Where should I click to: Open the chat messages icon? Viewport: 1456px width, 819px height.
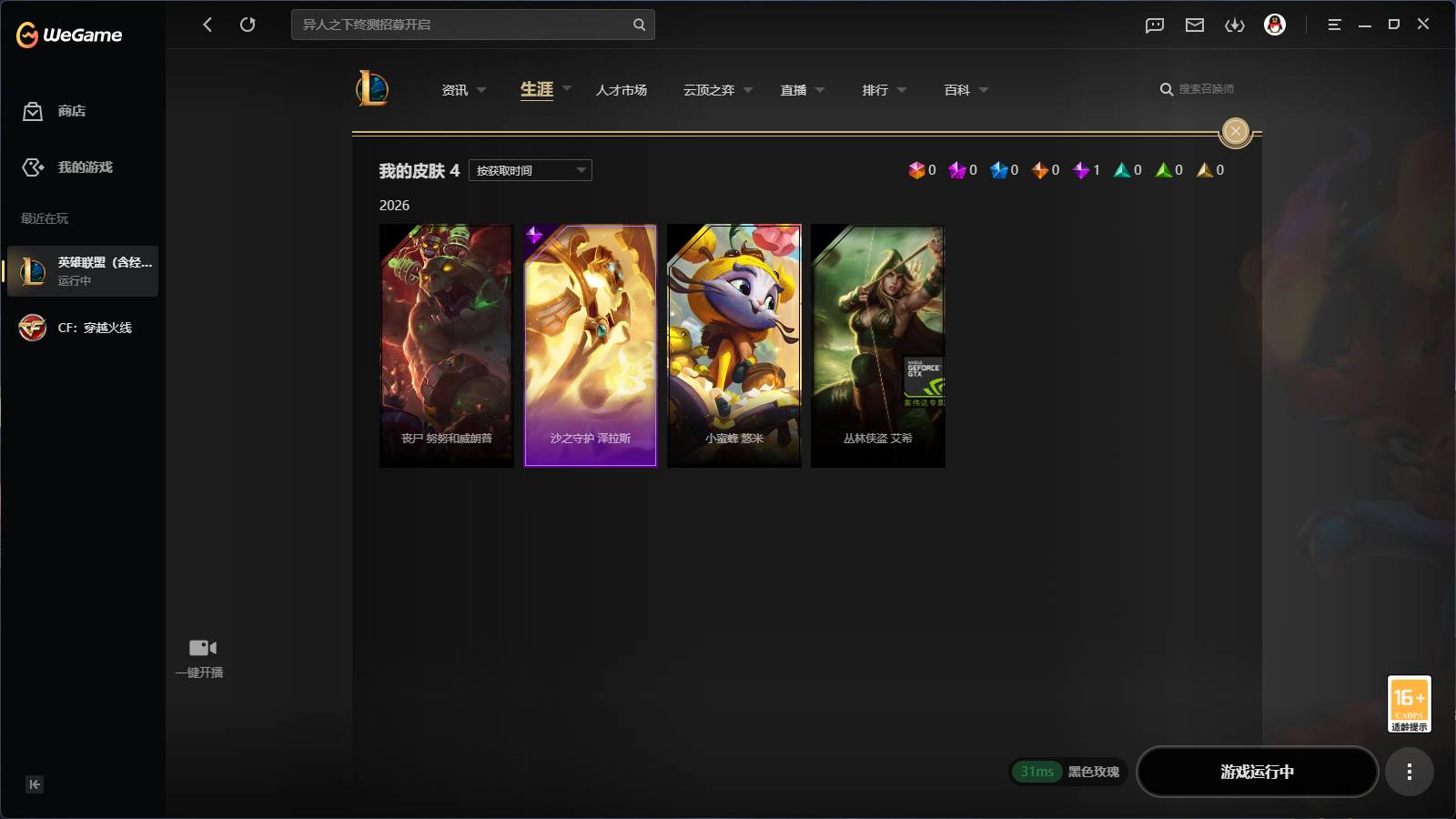(x=1155, y=25)
